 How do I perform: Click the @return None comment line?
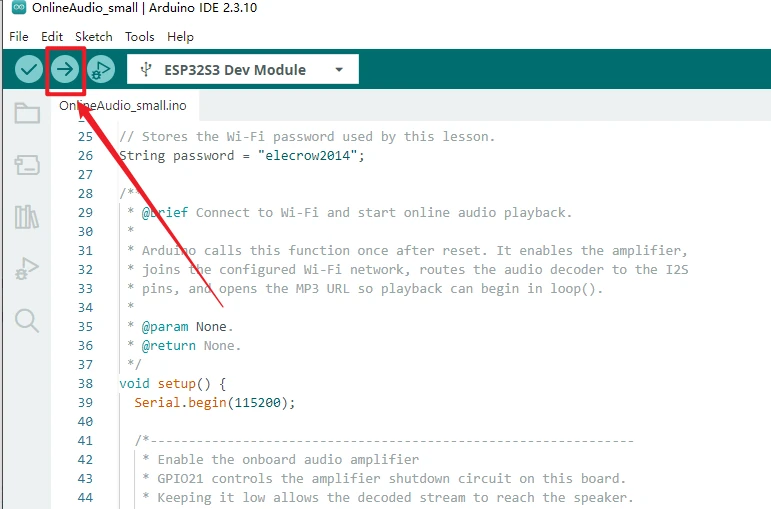(184, 346)
